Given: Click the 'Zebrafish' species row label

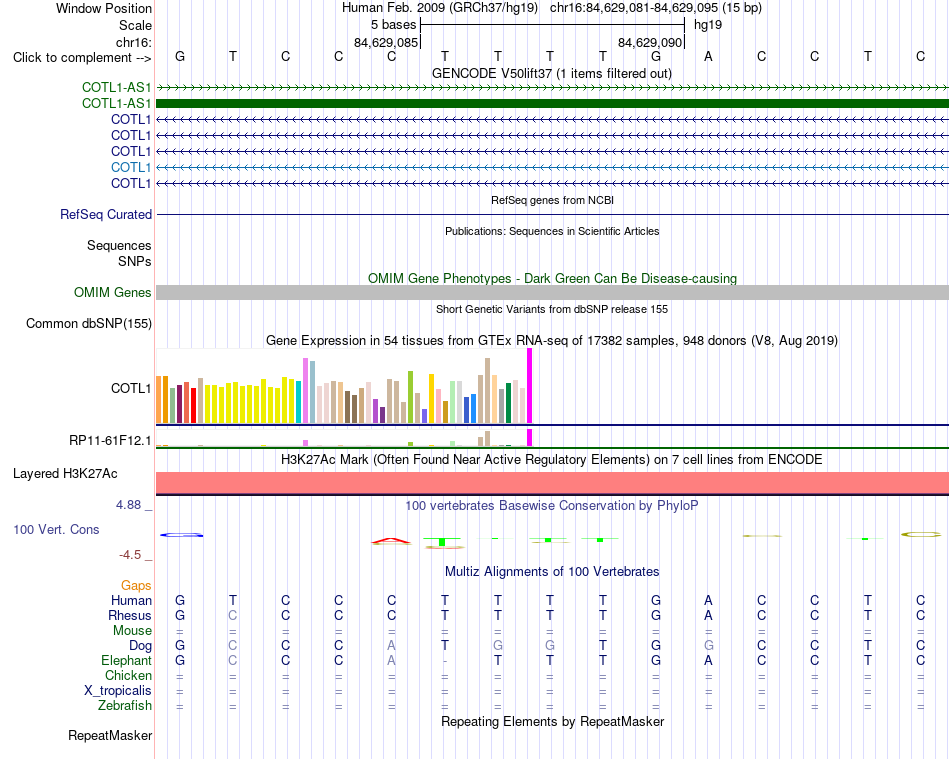Looking at the screenshot, I should (x=125, y=706).
